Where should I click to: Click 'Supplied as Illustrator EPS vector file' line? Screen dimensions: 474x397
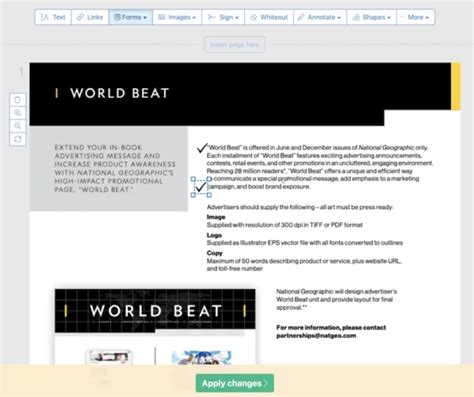click(305, 243)
